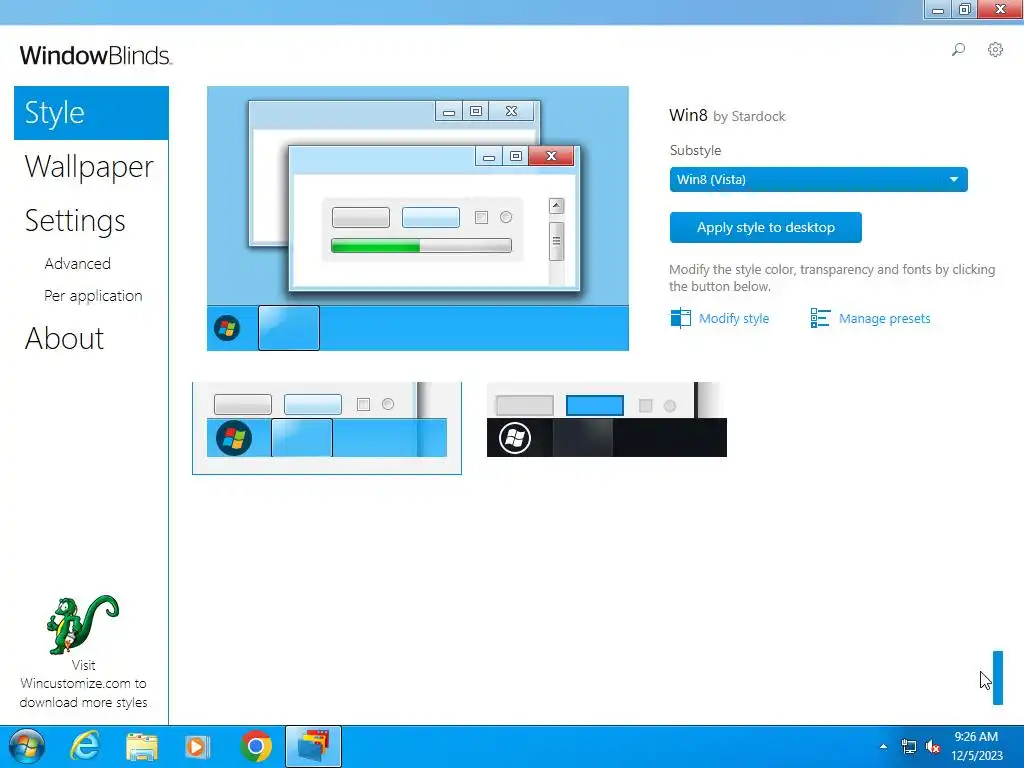Click the Manage presets list icon
1024x768 pixels.
tap(820, 318)
